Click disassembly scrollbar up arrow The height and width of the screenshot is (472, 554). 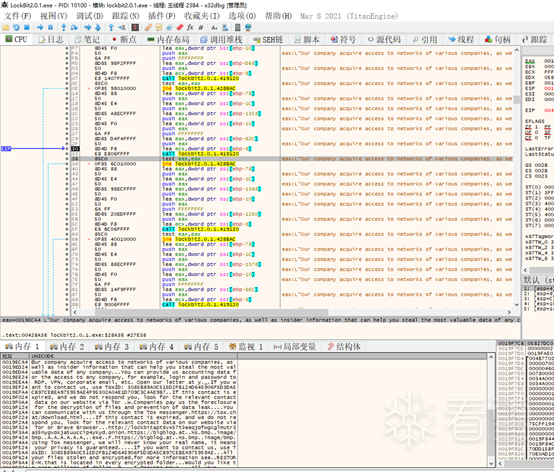tap(517, 50)
